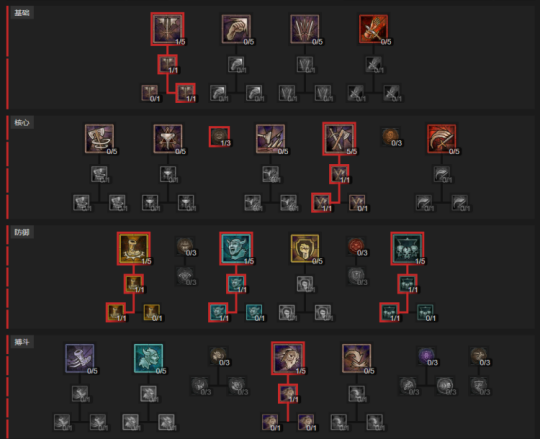Click the 防御 section label
This screenshot has height=439, width=540.
tap(22, 232)
